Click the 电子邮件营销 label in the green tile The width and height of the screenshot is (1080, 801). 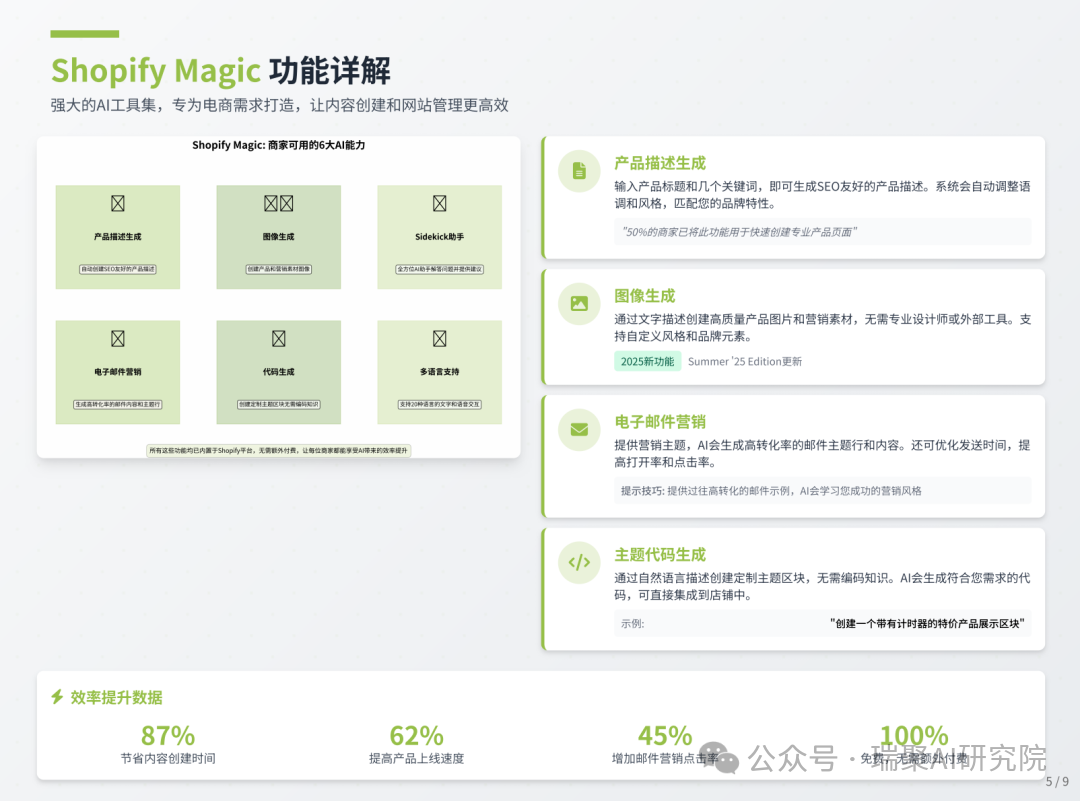[118, 372]
